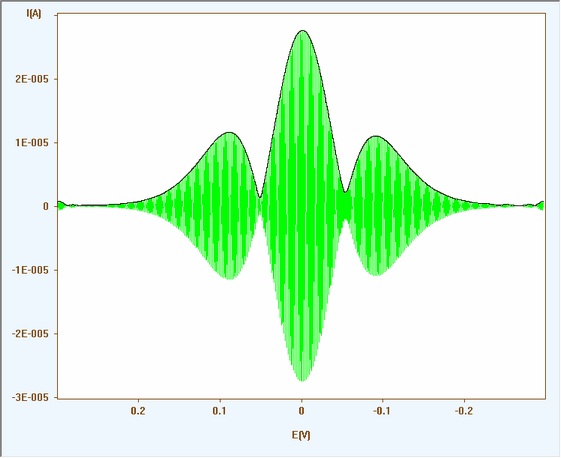Click the top of the peak near 0.1 V
Viewport: 561px width, 458px height.
(229, 133)
